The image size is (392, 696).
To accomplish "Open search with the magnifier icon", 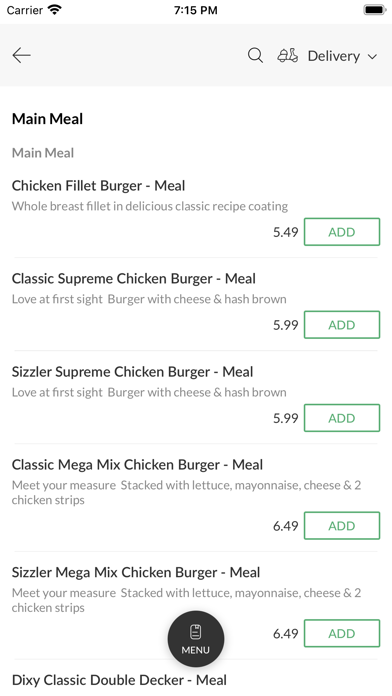I will click(x=255, y=55).
